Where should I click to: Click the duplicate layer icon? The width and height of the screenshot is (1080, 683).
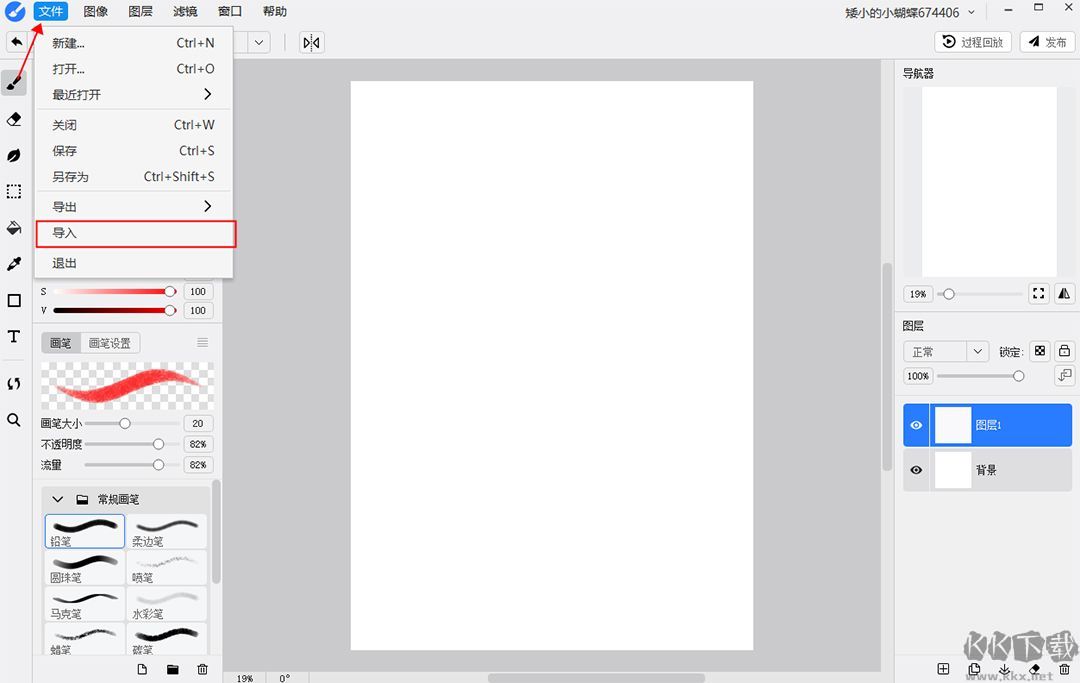click(974, 669)
